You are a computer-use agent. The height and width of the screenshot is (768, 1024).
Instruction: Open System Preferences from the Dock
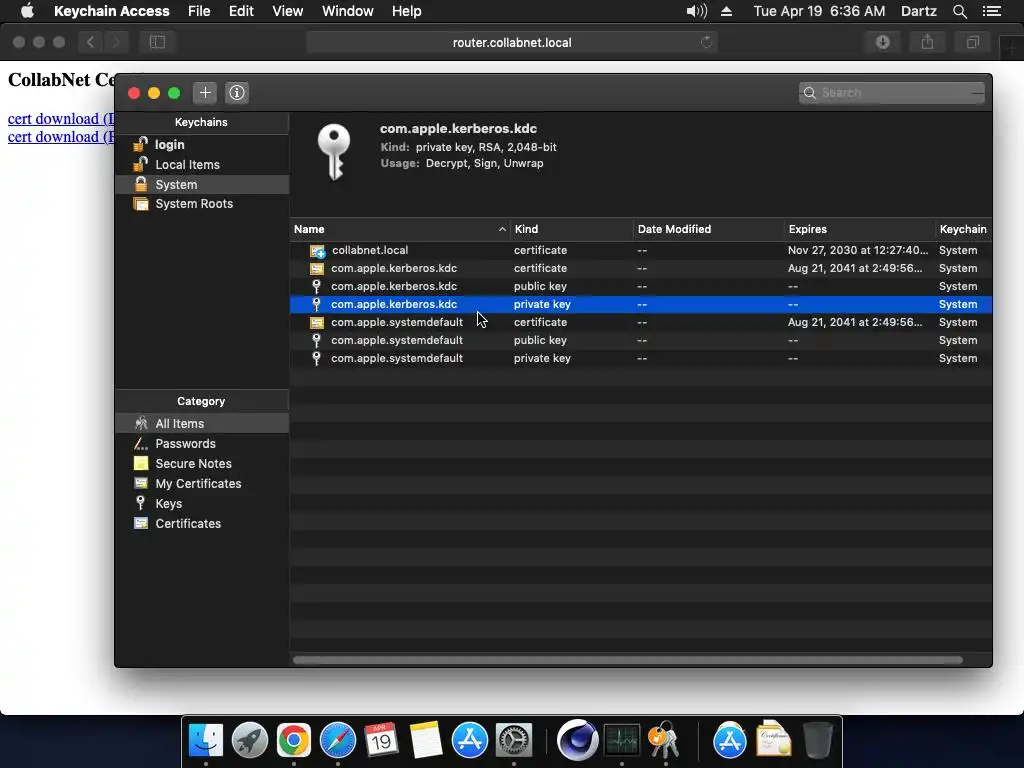[514, 741]
